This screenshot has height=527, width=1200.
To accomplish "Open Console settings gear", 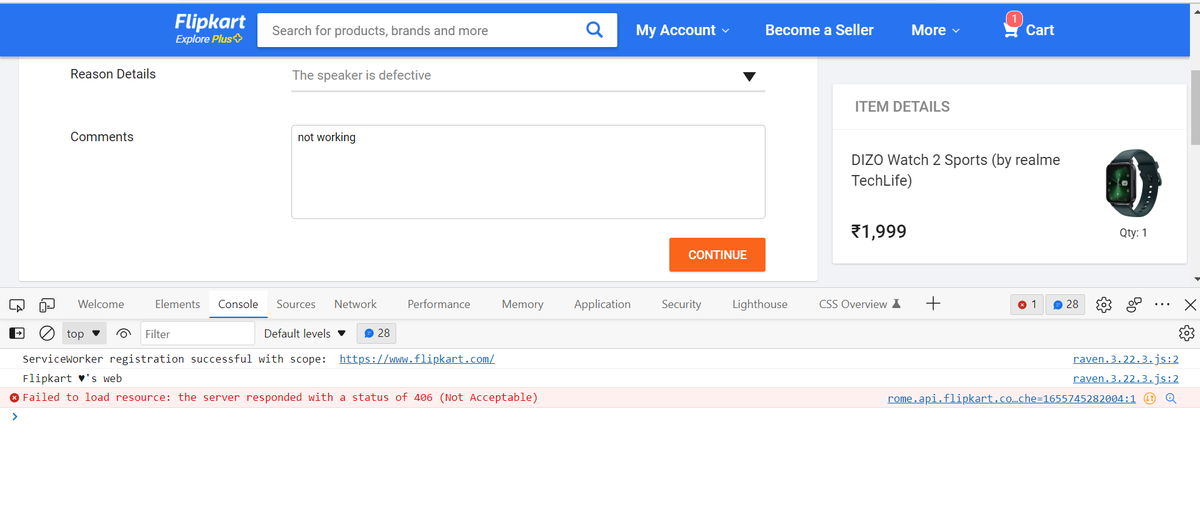I will coord(1187,333).
